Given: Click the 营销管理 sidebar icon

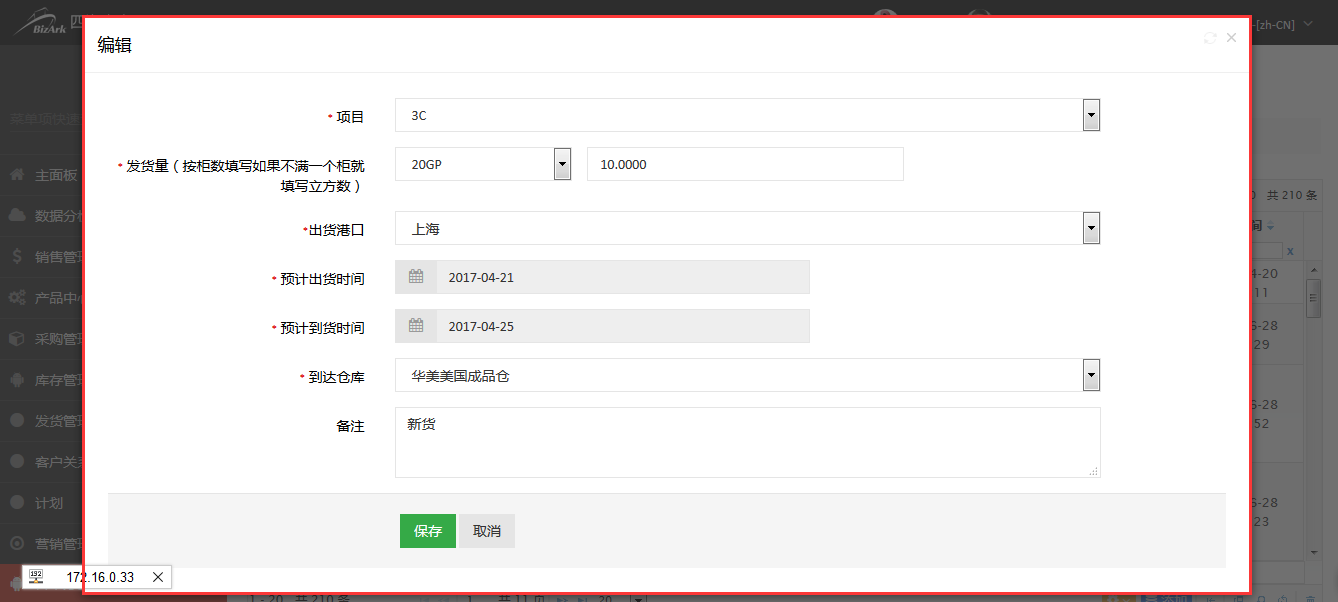Looking at the screenshot, I should click(17, 544).
